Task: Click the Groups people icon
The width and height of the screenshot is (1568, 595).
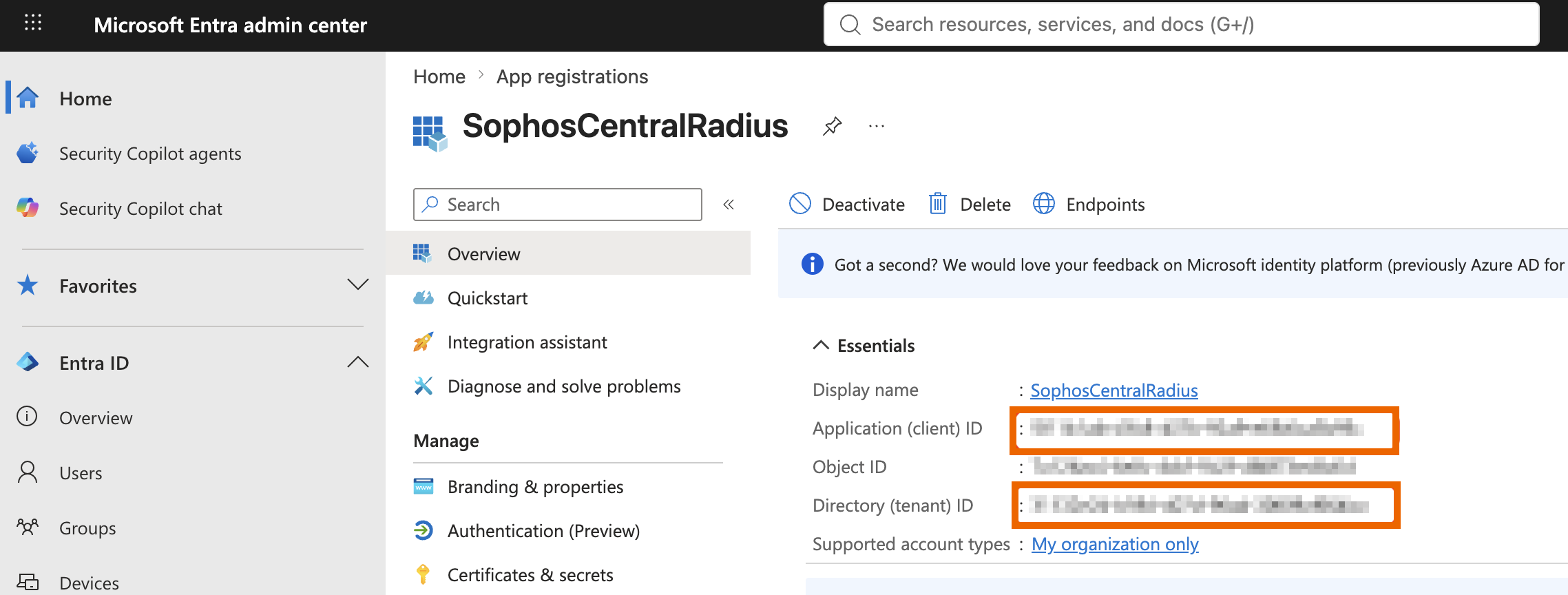Action: 28,528
